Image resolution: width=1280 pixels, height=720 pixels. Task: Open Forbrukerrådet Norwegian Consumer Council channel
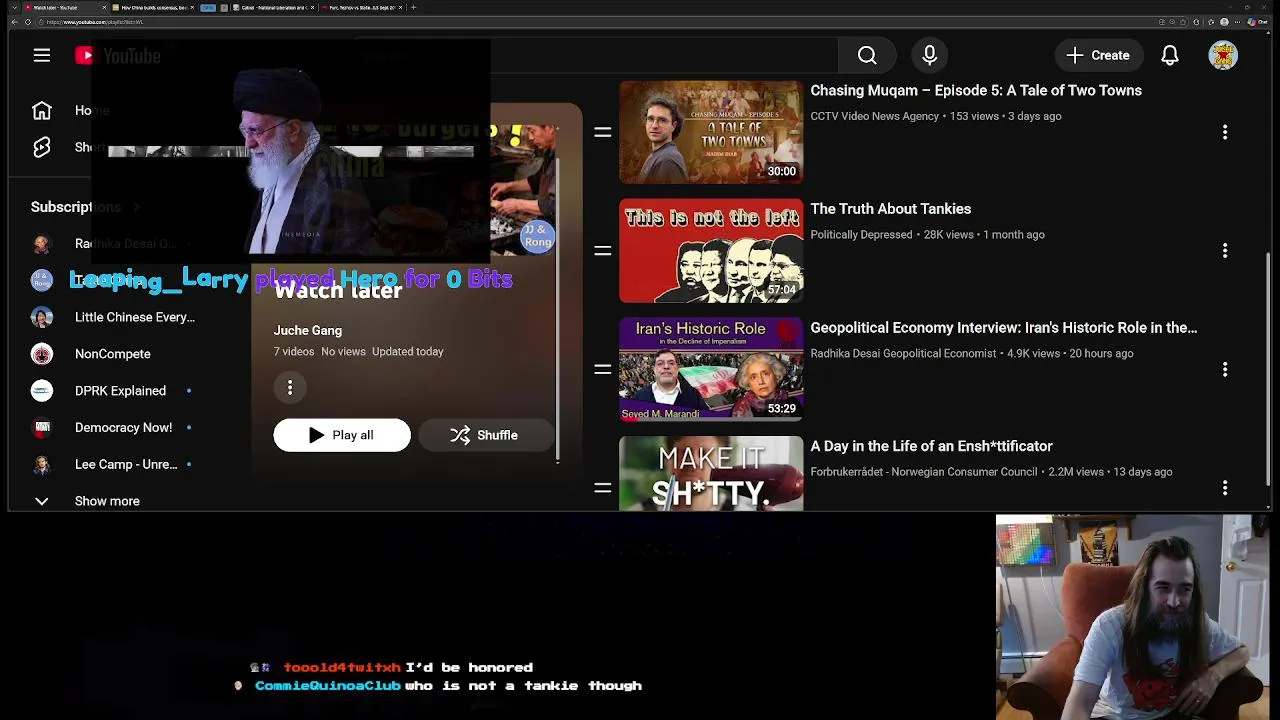click(924, 472)
